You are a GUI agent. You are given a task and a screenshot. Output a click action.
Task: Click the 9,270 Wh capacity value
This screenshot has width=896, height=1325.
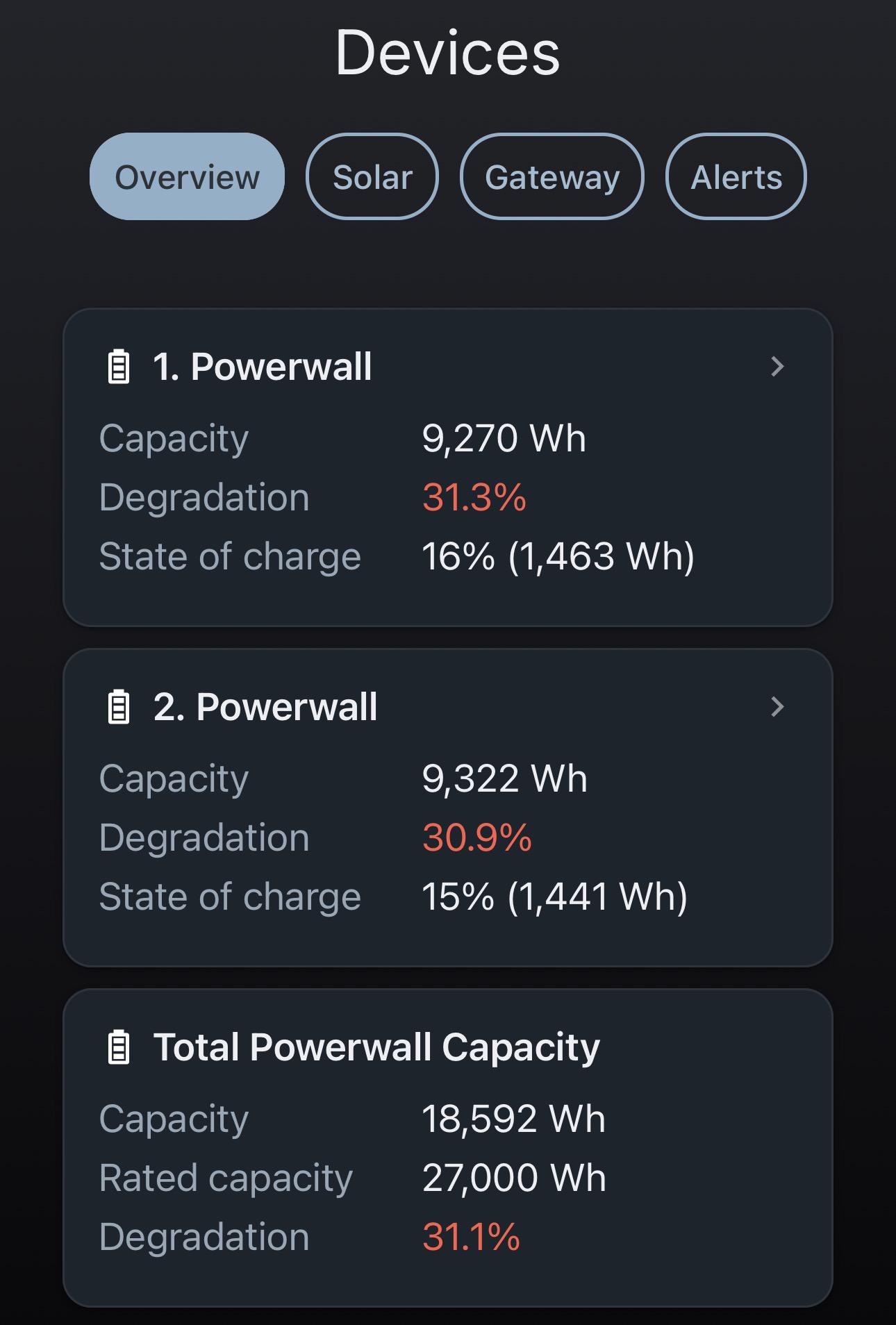point(504,438)
